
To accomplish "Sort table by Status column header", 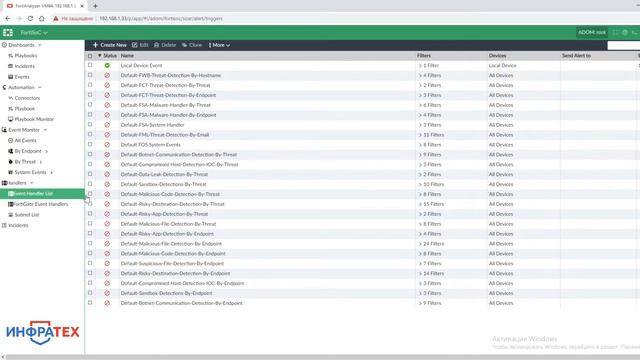I will click(110, 56).
